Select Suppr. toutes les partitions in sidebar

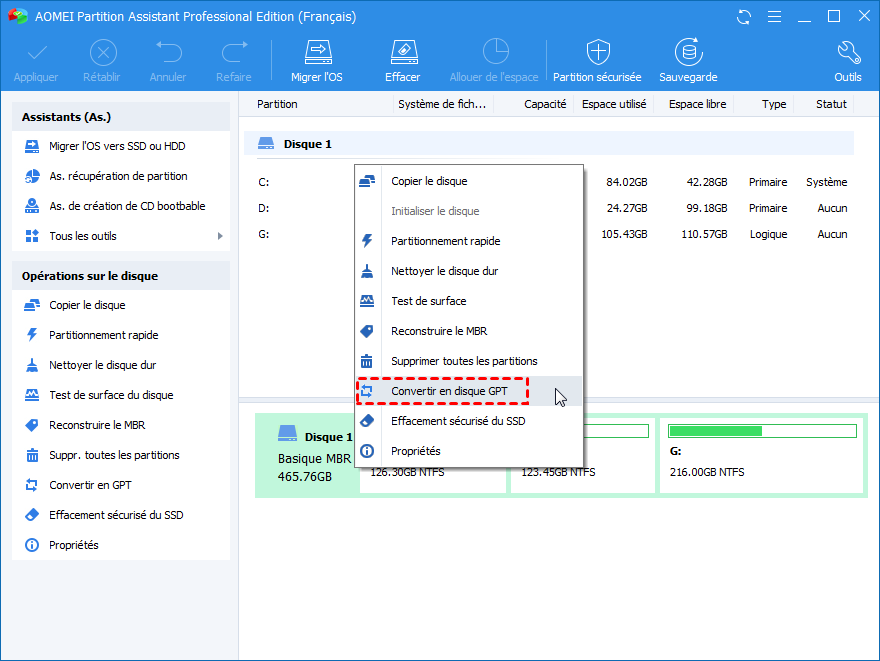pos(121,455)
